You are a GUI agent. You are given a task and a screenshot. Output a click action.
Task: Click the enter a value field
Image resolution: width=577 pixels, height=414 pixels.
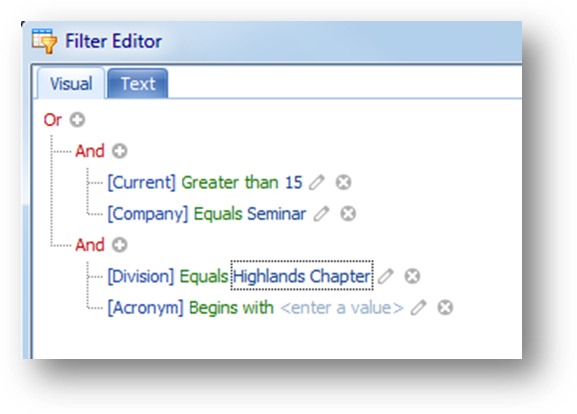click(342, 308)
